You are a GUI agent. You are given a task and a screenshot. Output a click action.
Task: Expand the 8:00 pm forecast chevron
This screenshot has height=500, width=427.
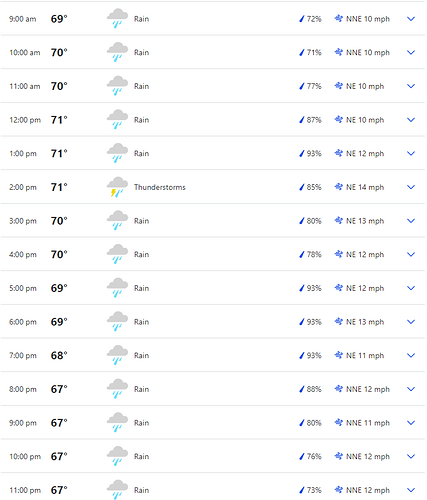pos(411,389)
